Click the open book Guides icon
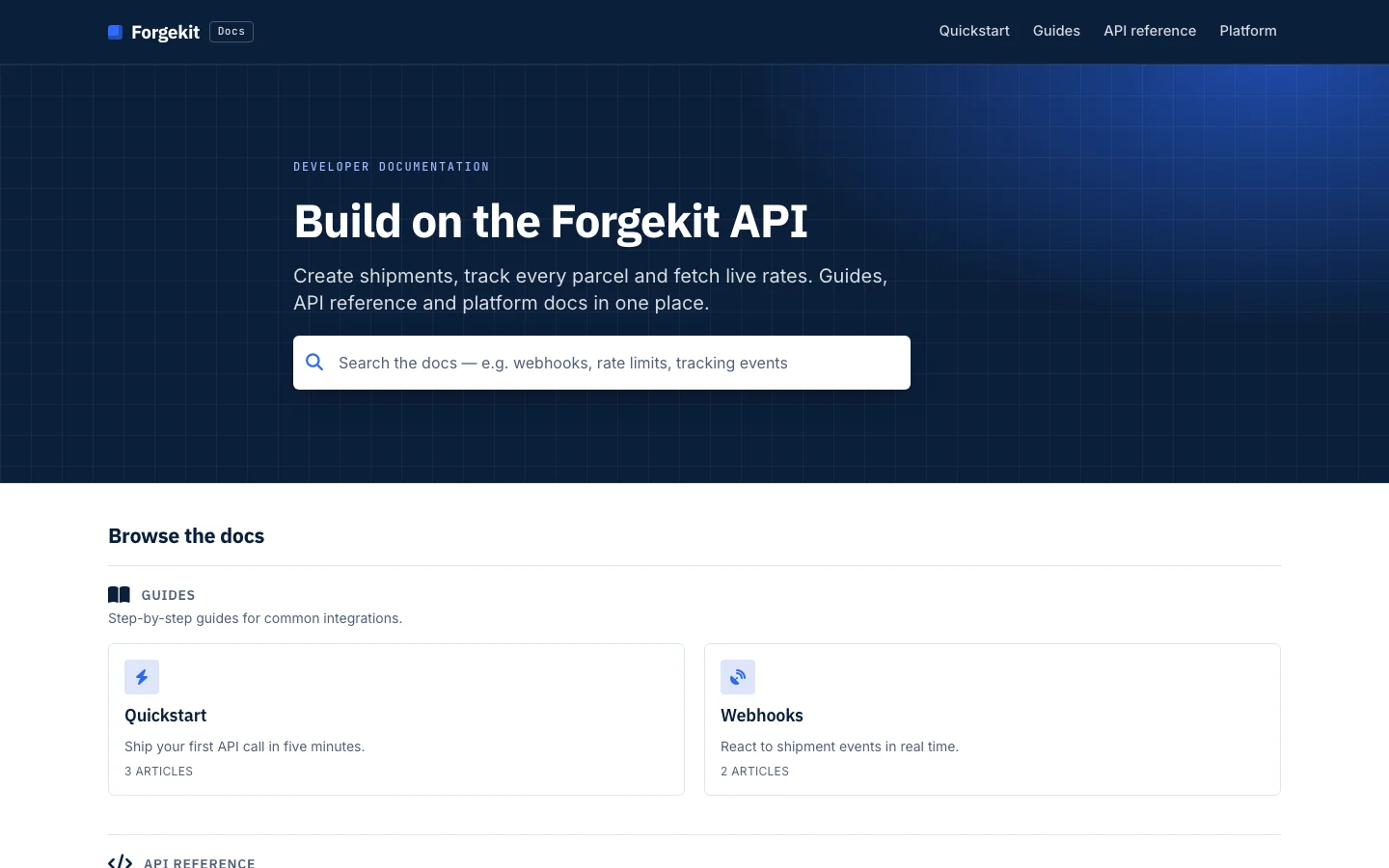This screenshot has height=868, width=1389. [x=119, y=595]
